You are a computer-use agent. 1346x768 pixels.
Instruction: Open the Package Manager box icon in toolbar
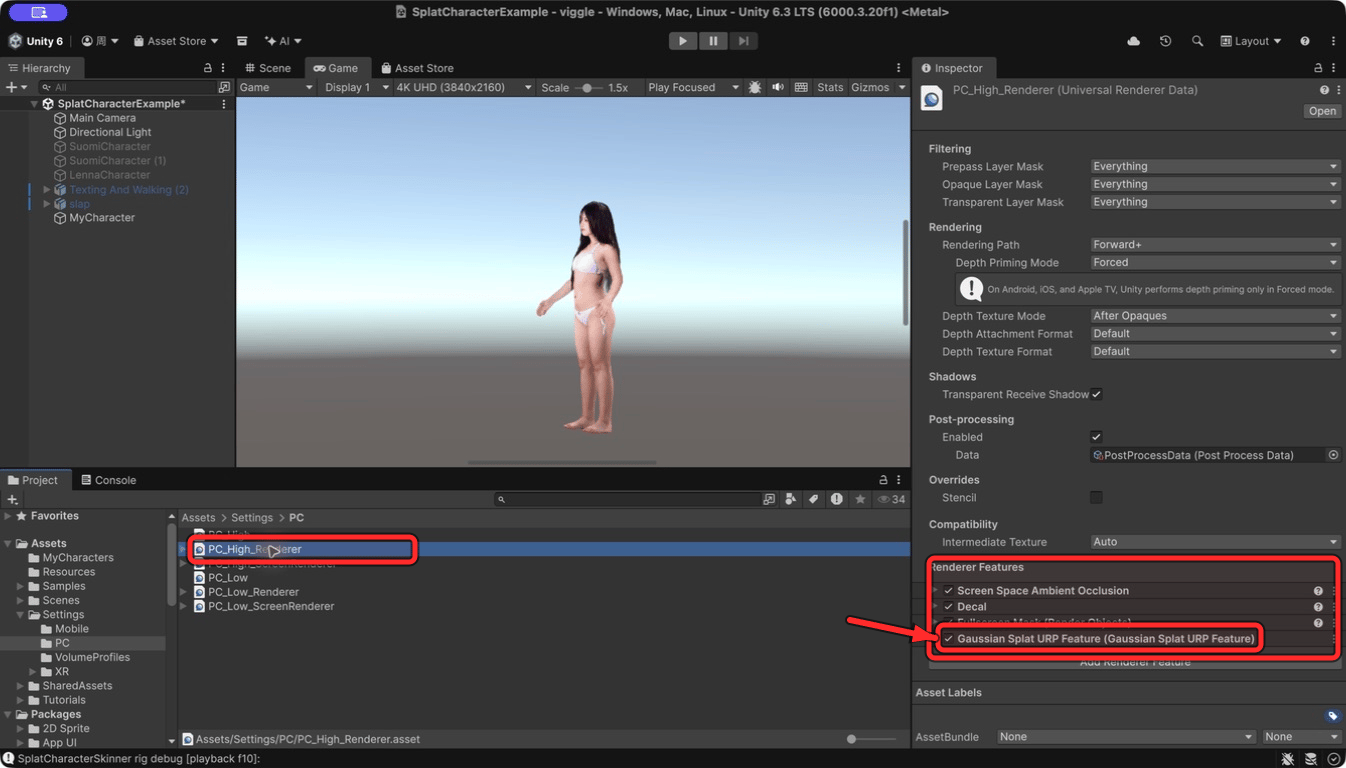(242, 41)
